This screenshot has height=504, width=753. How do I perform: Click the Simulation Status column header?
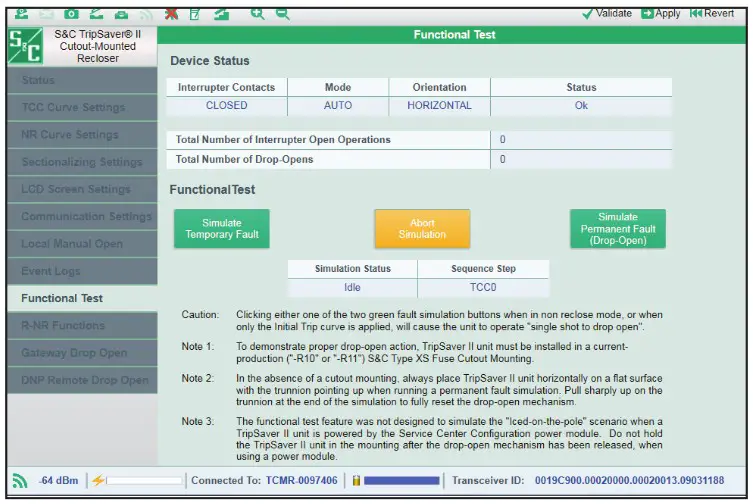[x=352, y=269]
